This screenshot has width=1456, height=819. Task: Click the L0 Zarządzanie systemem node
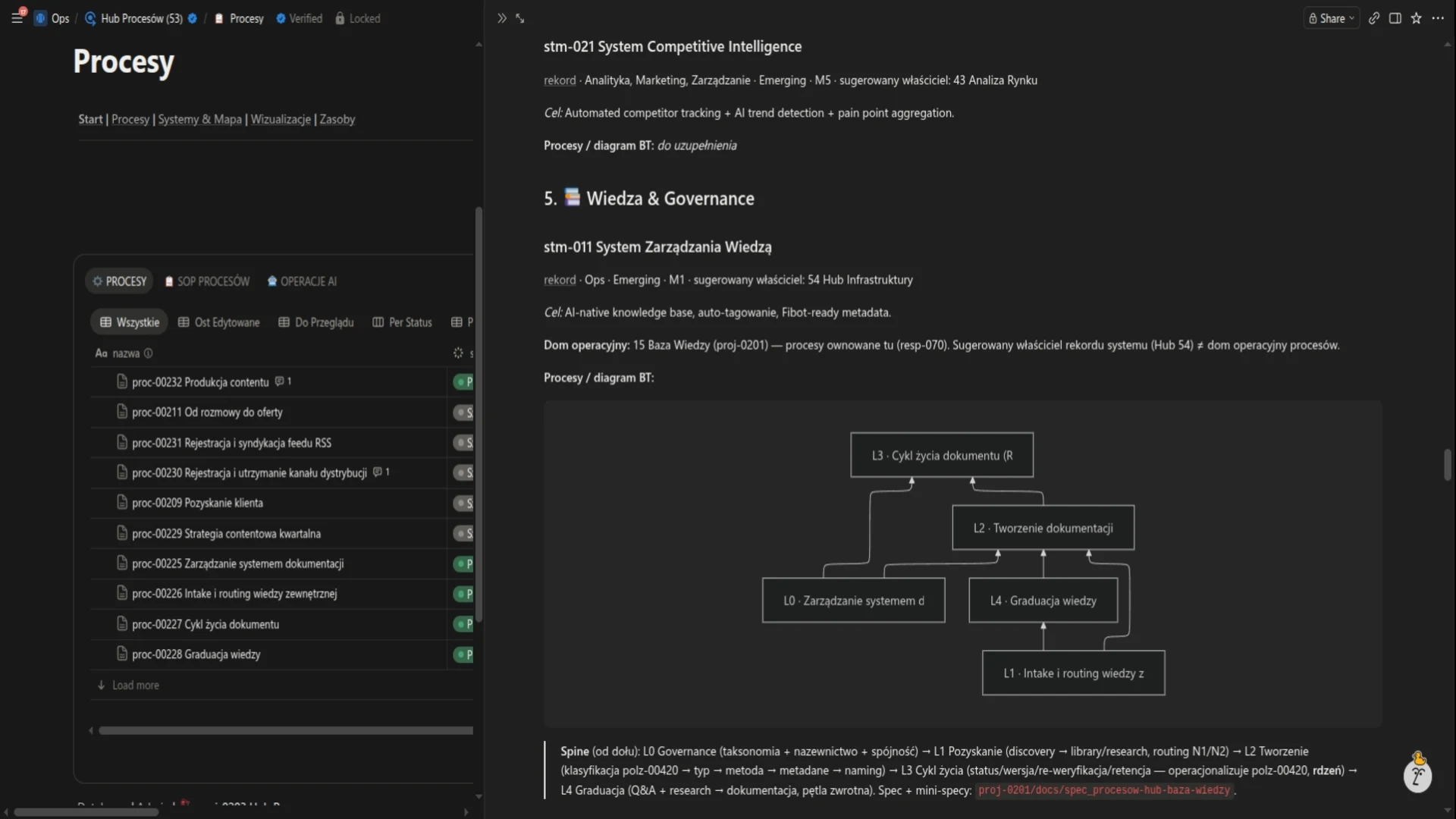tap(854, 601)
